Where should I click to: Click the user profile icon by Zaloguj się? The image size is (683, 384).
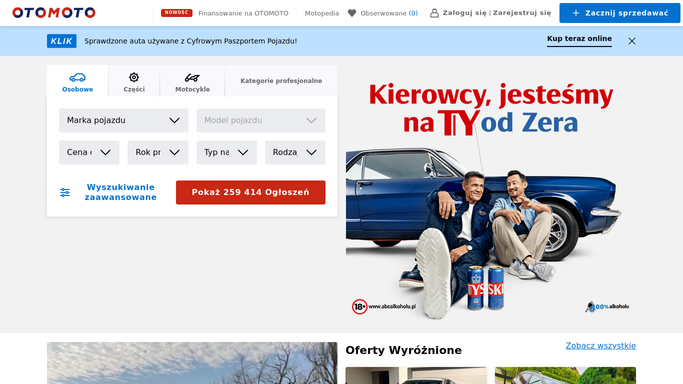pyautogui.click(x=434, y=13)
